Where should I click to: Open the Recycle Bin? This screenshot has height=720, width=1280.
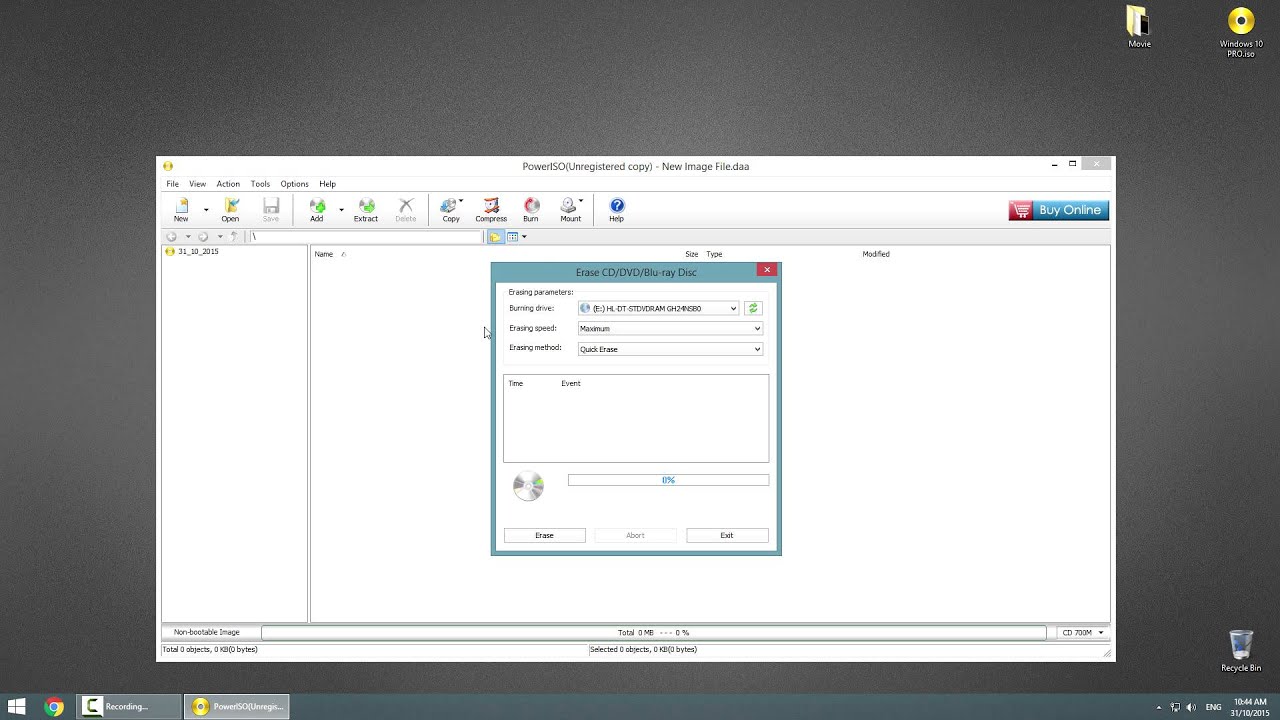(x=1241, y=651)
